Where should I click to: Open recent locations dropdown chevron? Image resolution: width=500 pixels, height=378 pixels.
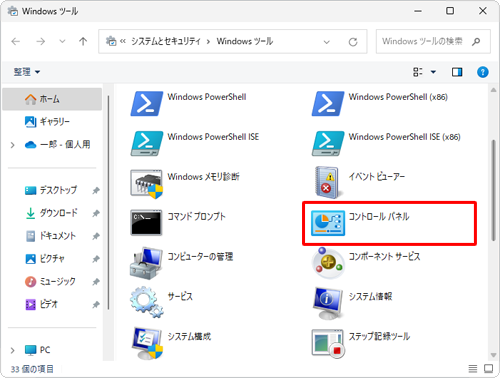(62, 42)
